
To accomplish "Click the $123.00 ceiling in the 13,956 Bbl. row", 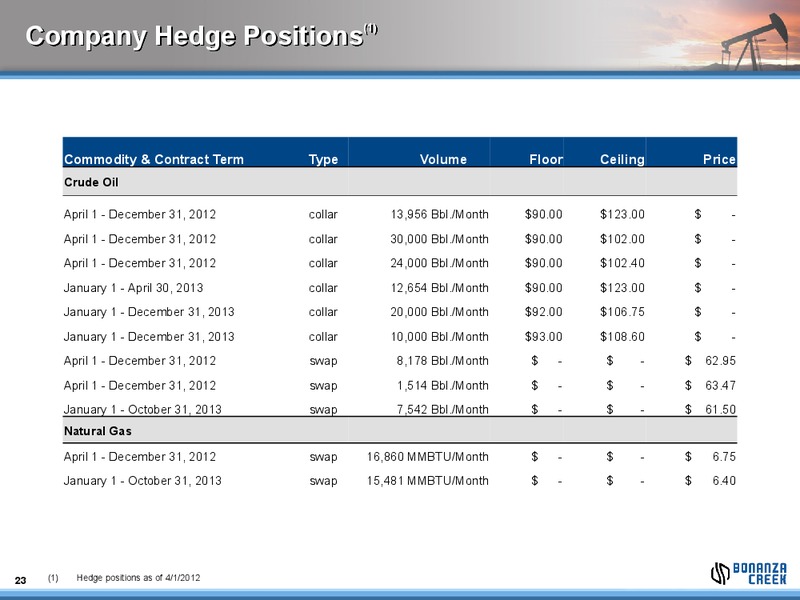I will pos(622,214).
